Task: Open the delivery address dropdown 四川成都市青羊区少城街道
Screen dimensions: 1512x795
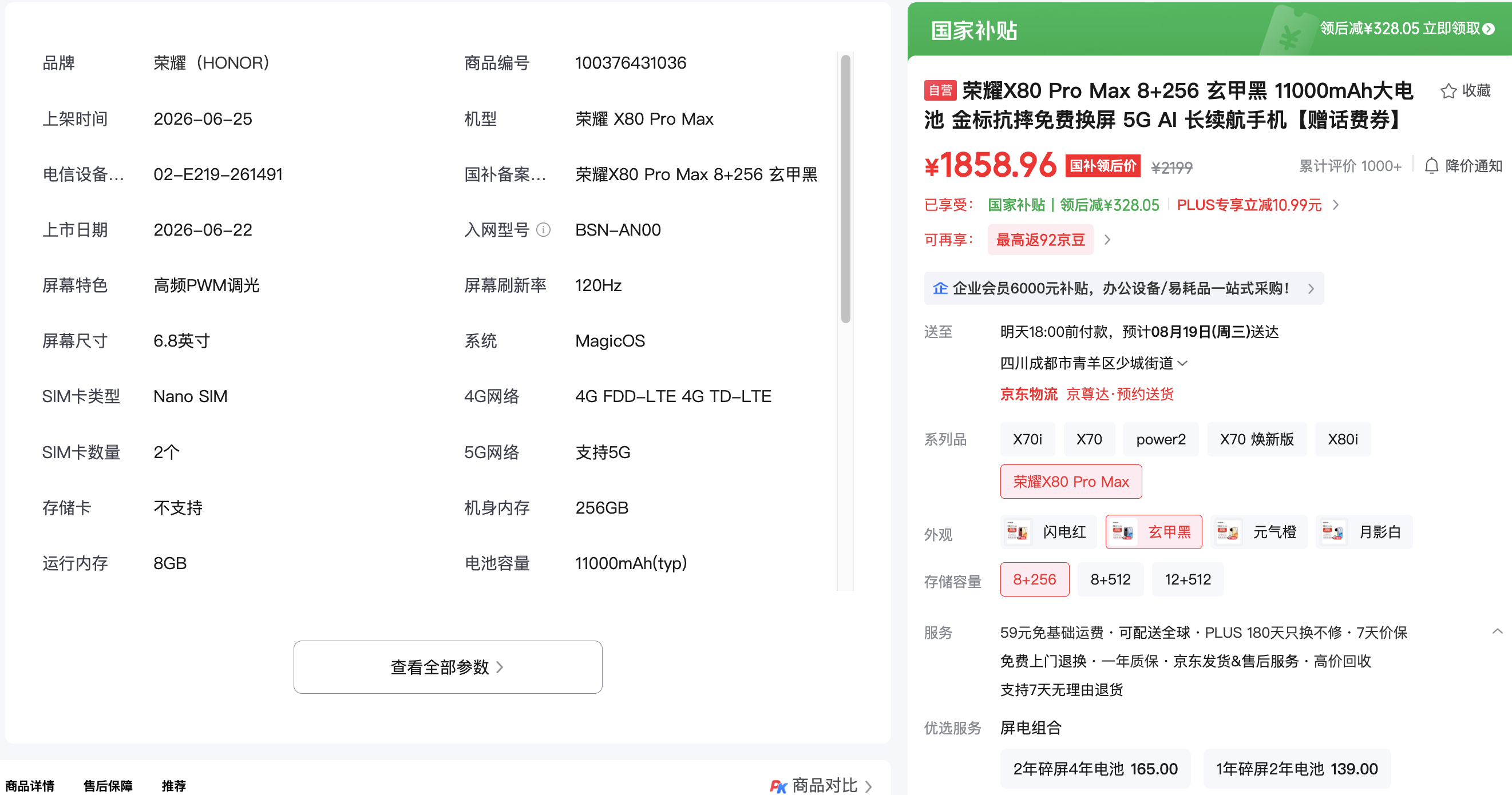Action: pyautogui.click(x=1094, y=364)
